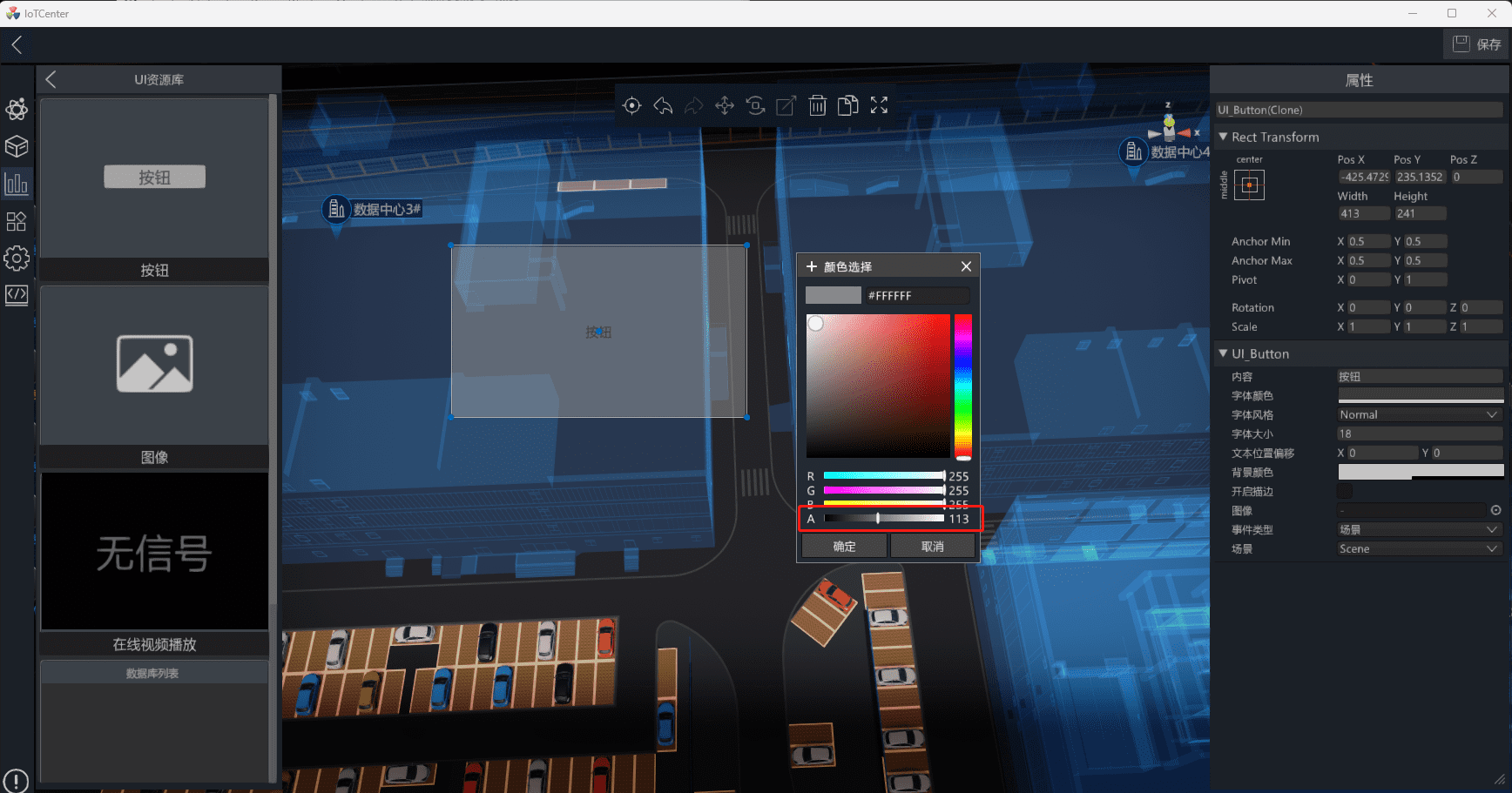Open the 3D cube model library icon

(x=17, y=146)
